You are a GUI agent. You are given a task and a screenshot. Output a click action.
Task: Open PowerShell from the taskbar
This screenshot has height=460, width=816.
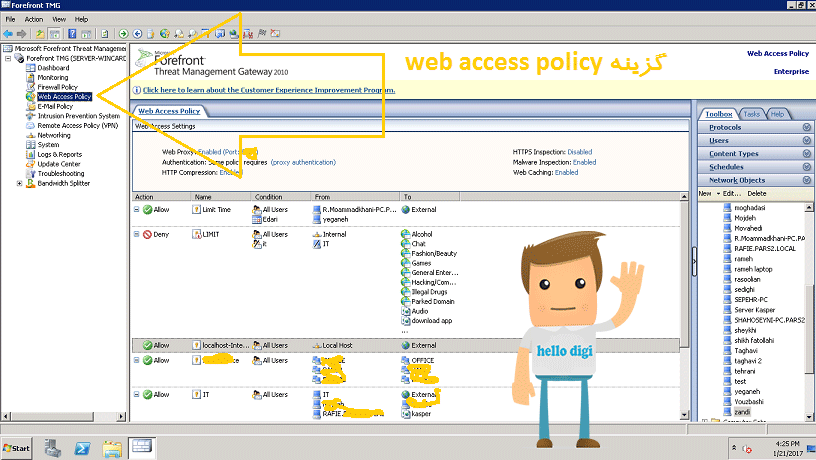(82, 448)
